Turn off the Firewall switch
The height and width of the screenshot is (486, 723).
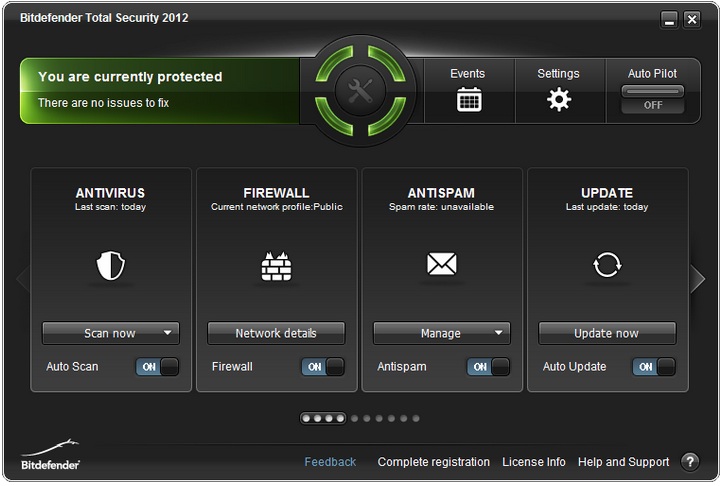click(323, 367)
